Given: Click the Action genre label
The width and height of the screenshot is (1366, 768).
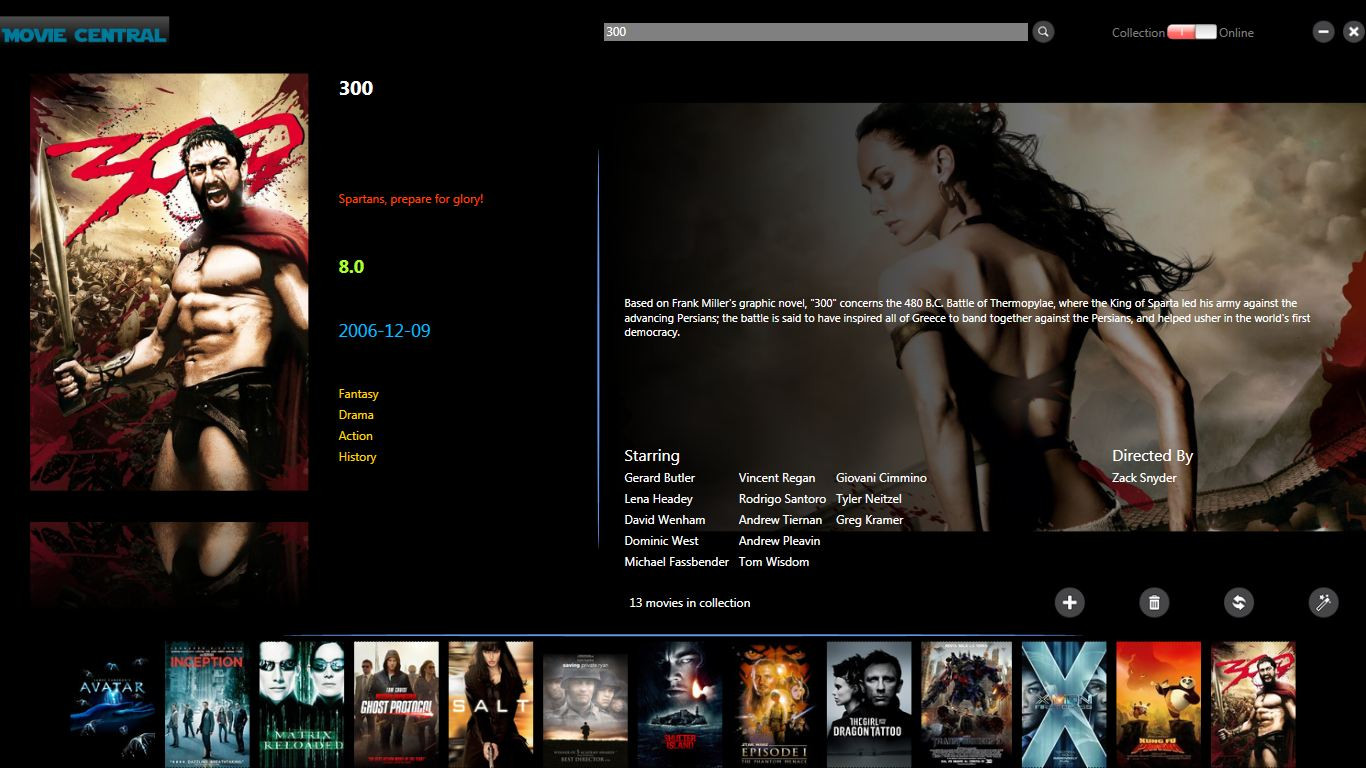Looking at the screenshot, I should [x=355, y=436].
